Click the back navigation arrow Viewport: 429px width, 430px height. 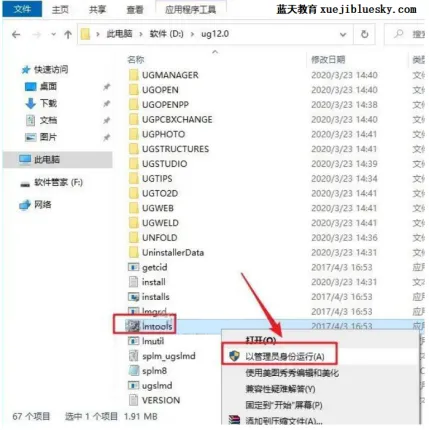16,34
